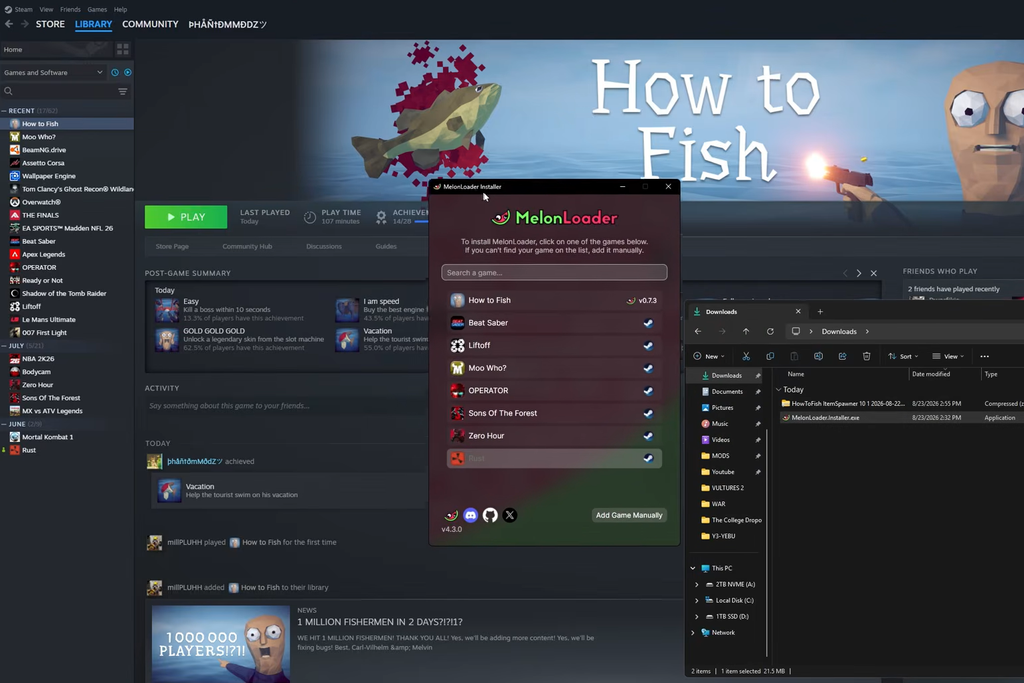Click the Beat Saber row checkmark
The image size is (1024, 683).
point(648,323)
